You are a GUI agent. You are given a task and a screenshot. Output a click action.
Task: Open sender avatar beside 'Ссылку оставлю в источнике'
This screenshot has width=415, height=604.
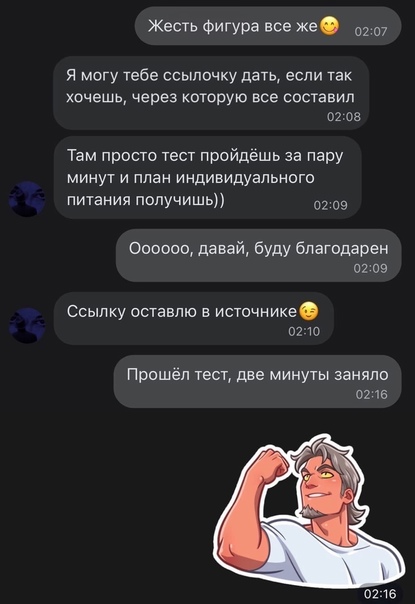coord(27,325)
